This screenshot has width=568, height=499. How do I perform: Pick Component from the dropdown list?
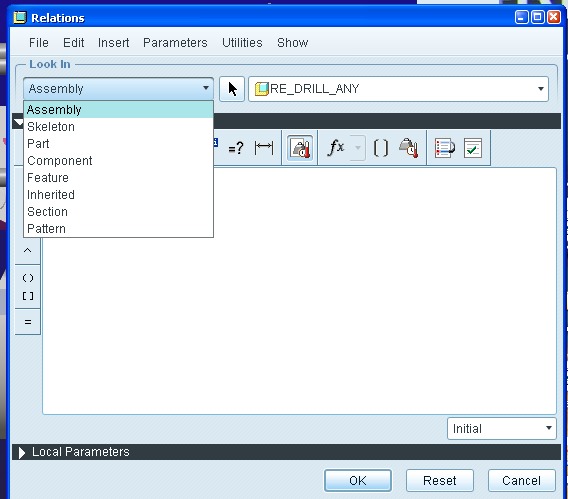tap(118, 161)
